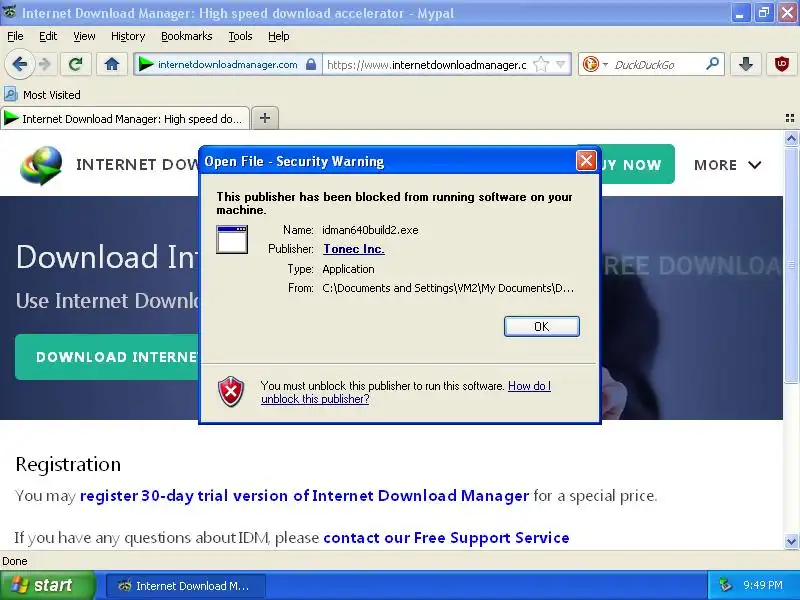The image size is (800, 600).
Task: Confirm the security warning with OK
Action: click(x=541, y=327)
